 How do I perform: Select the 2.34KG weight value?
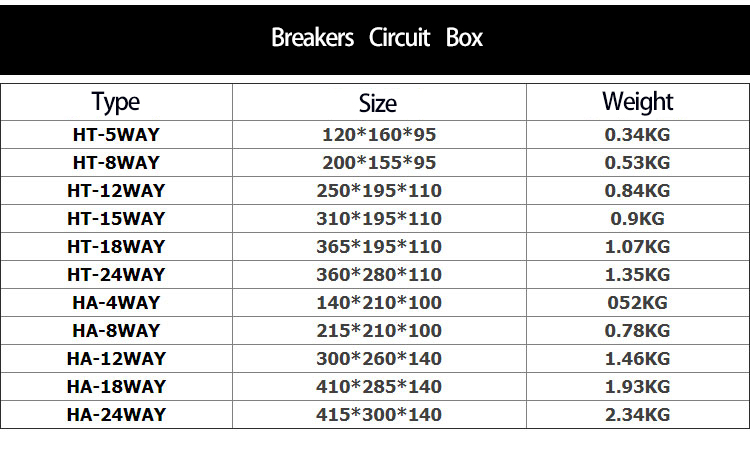[x=637, y=414]
